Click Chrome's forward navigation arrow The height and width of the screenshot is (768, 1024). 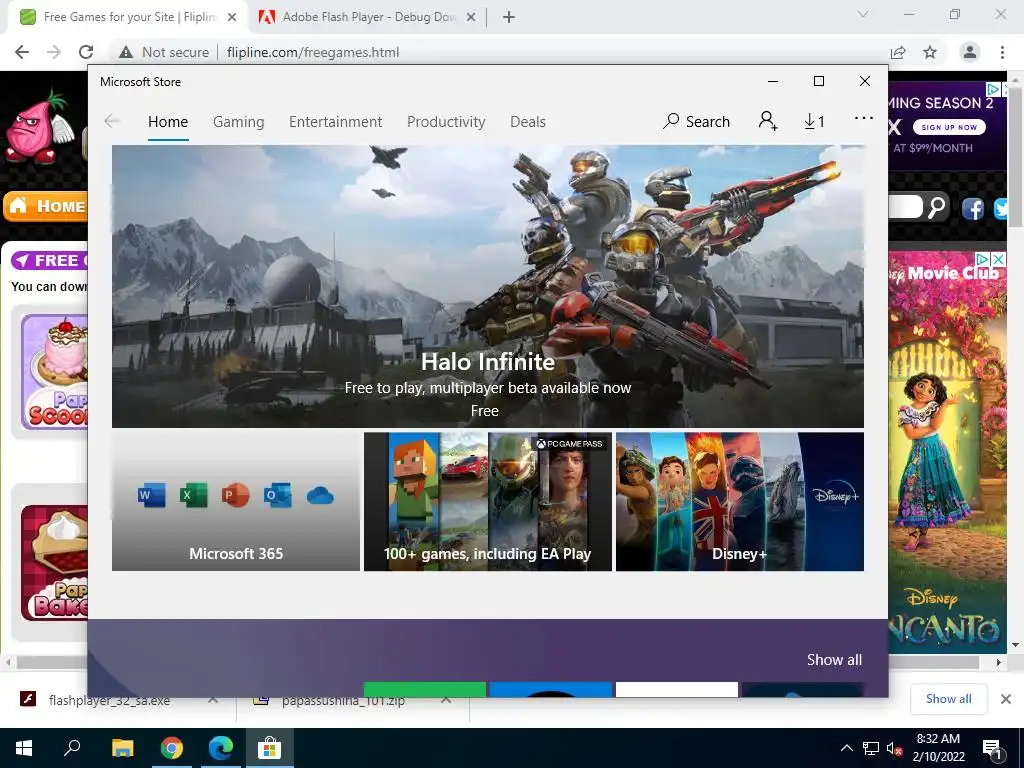pos(54,52)
